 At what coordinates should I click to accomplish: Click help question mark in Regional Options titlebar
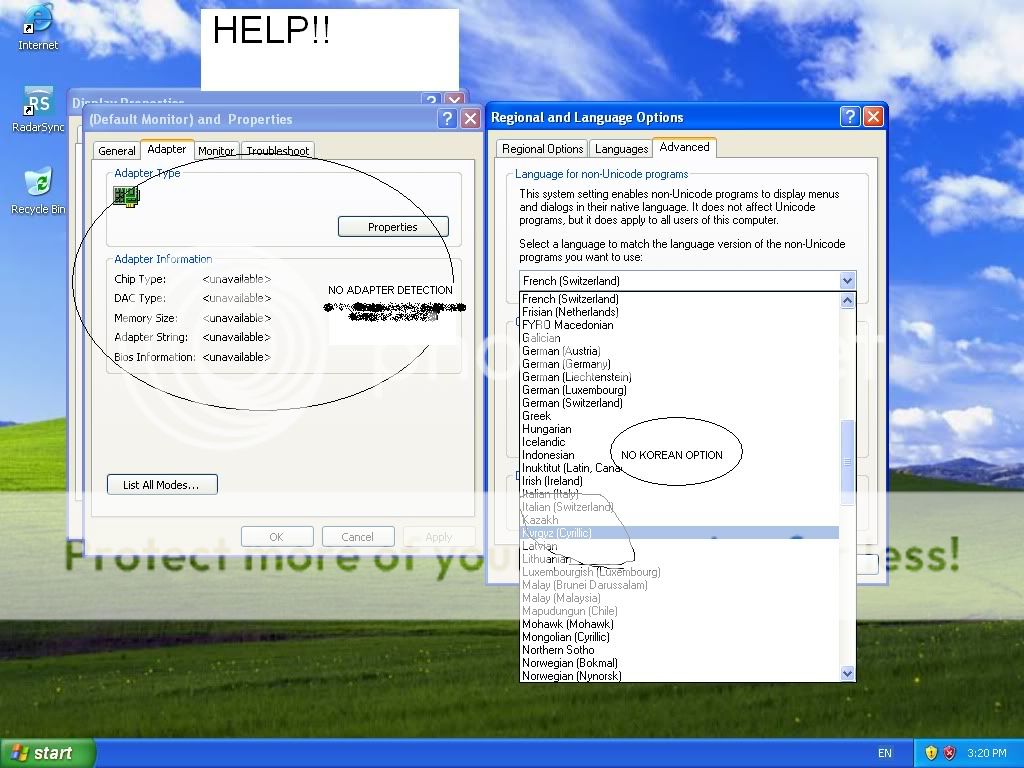[849, 117]
